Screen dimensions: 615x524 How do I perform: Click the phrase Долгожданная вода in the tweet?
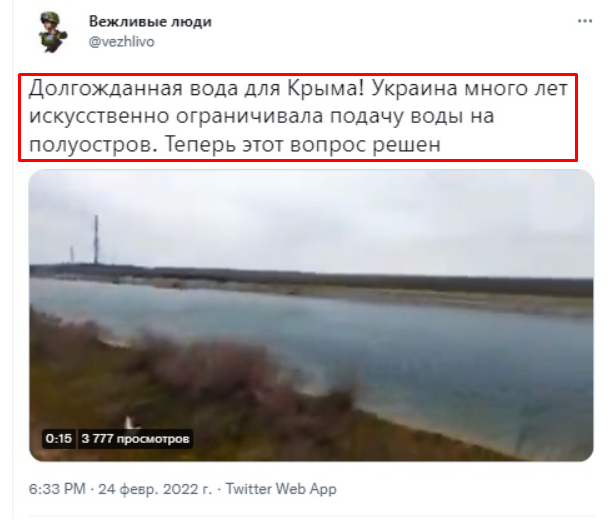pos(134,88)
